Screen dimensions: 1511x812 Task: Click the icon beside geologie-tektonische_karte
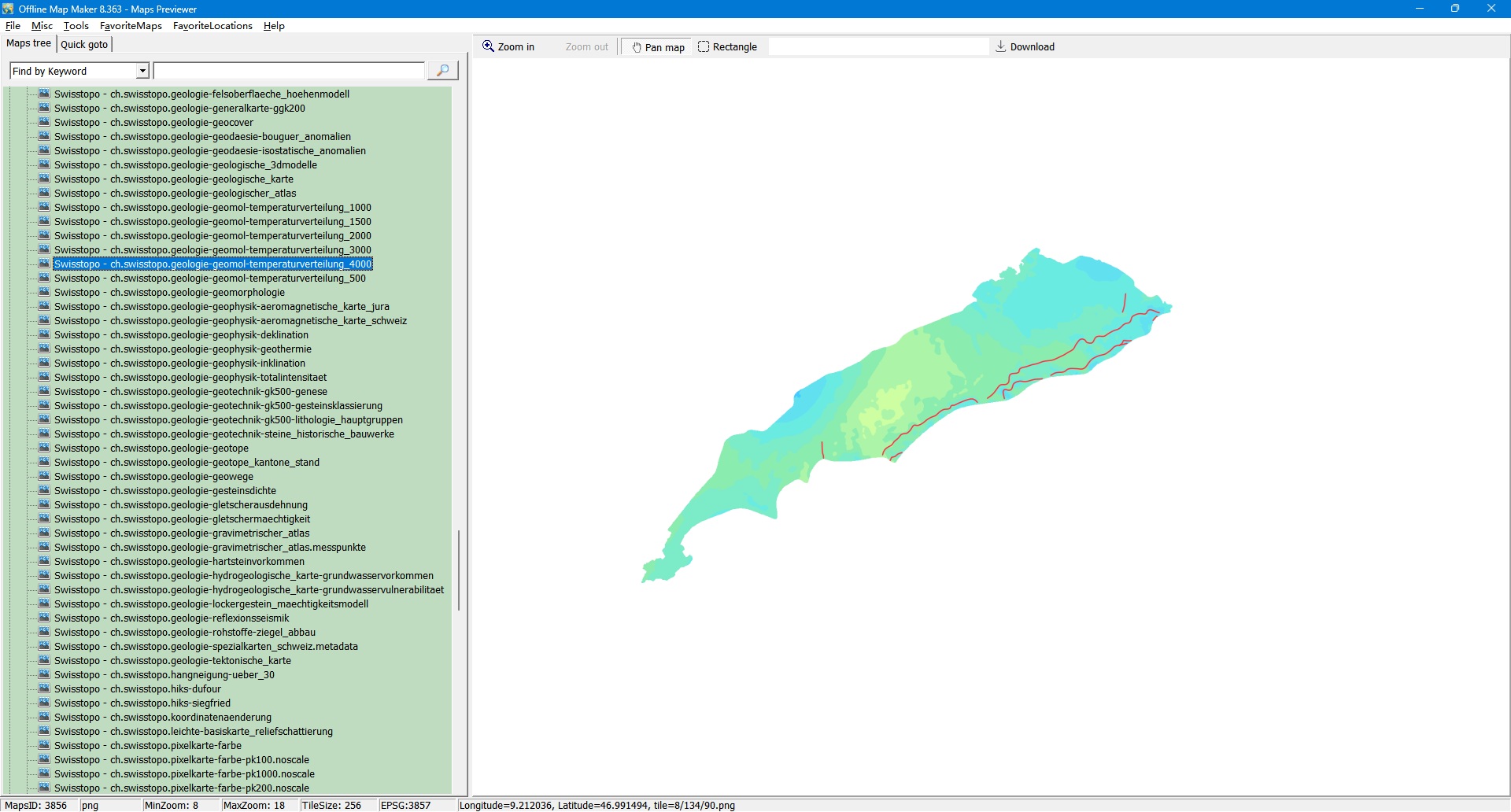(x=44, y=661)
